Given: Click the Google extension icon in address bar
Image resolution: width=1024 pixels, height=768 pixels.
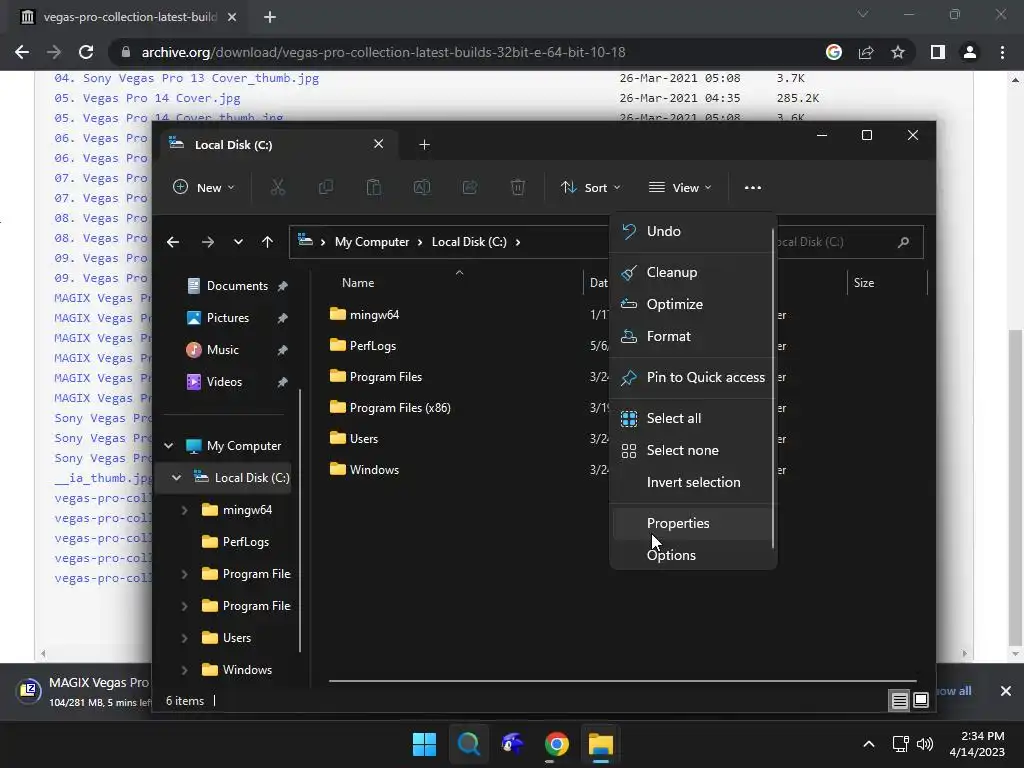Looking at the screenshot, I should [834, 52].
